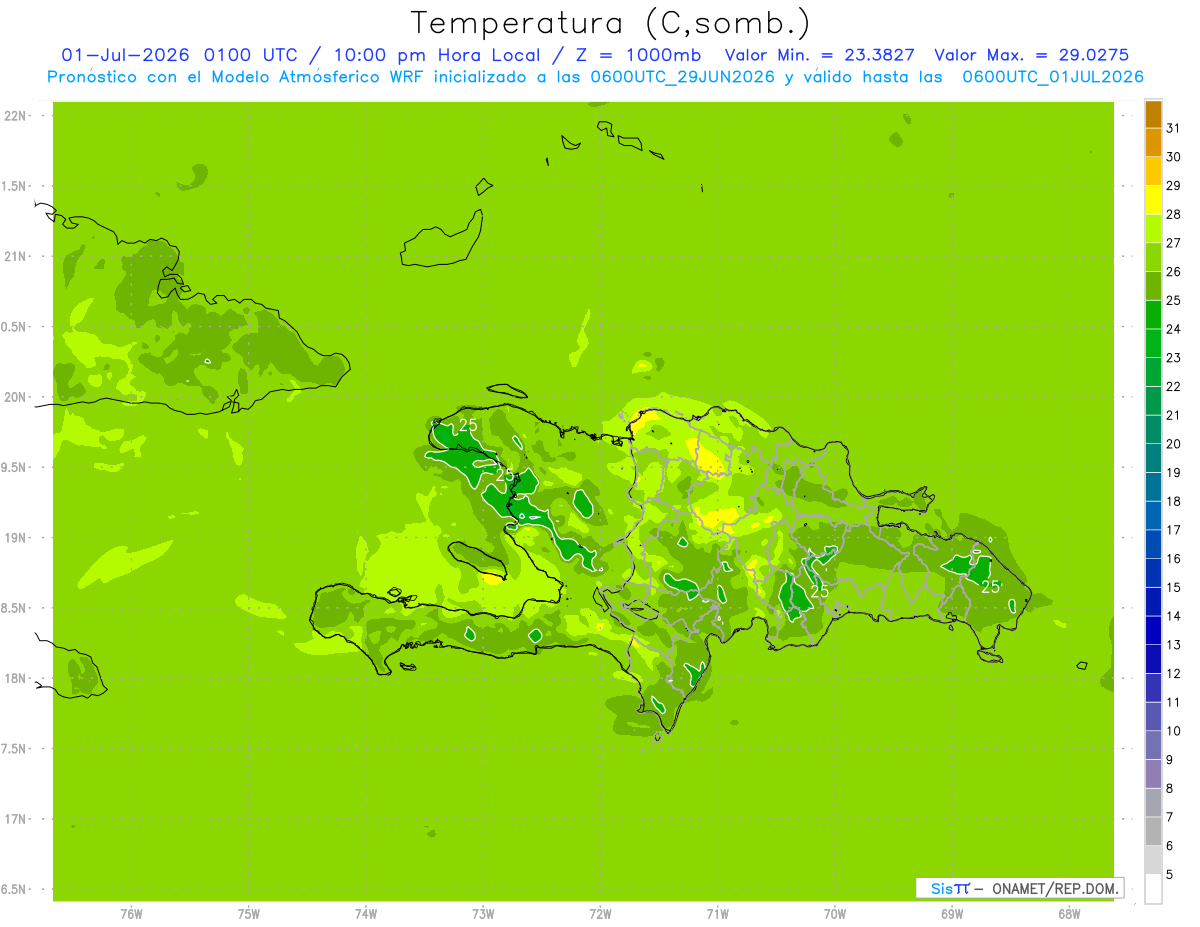Click the "75W" longitude axis label
This screenshot has height=927, width=1200.
pos(249,914)
